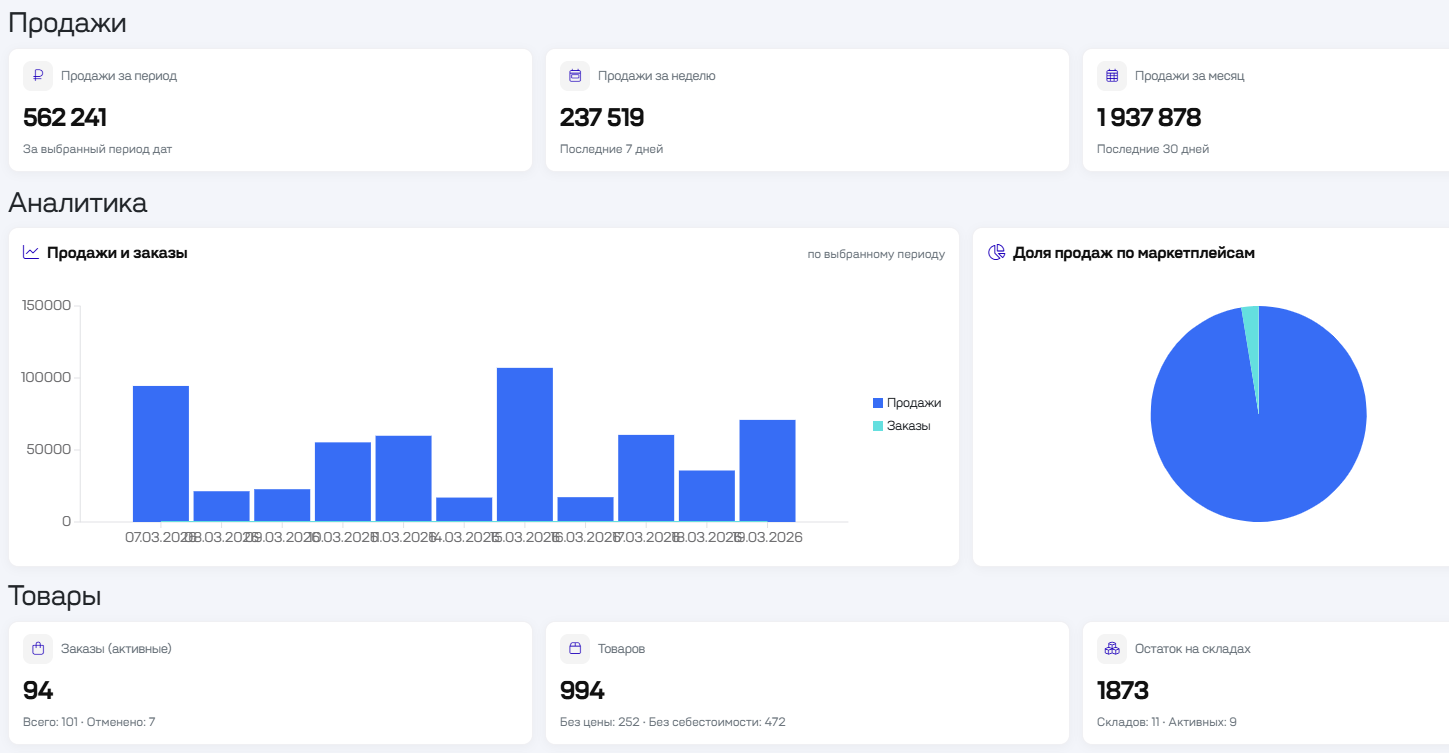This screenshot has width=1449, height=753.
Task: Click the calendar icon beside Продажи за неделю
Action: tap(575, 76)
